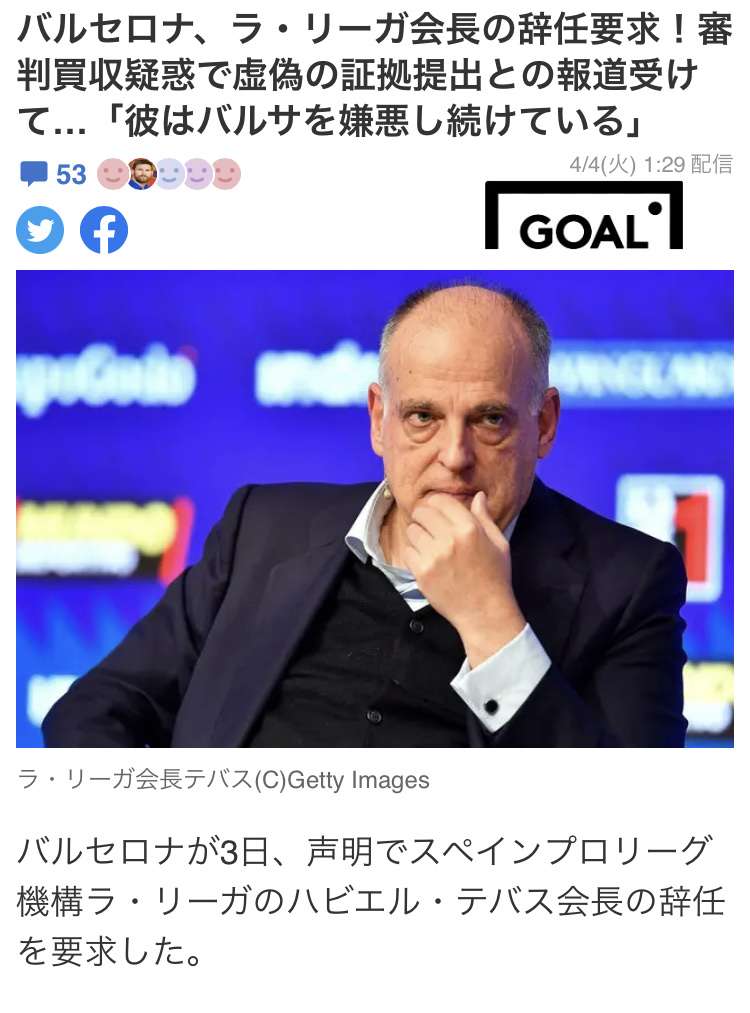
Task: Open the GOAL publisher logo
Action: click(x=584, y=215)
